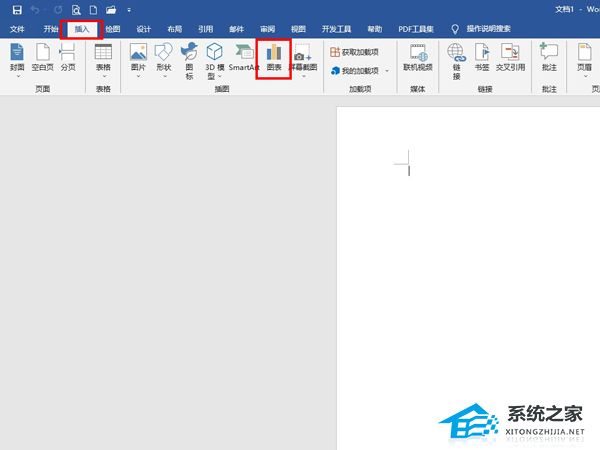Expand the 我的加载项 dropdown arrow
Image resolution: width=600 pixels, height=450 pixels.
[387, 71]
